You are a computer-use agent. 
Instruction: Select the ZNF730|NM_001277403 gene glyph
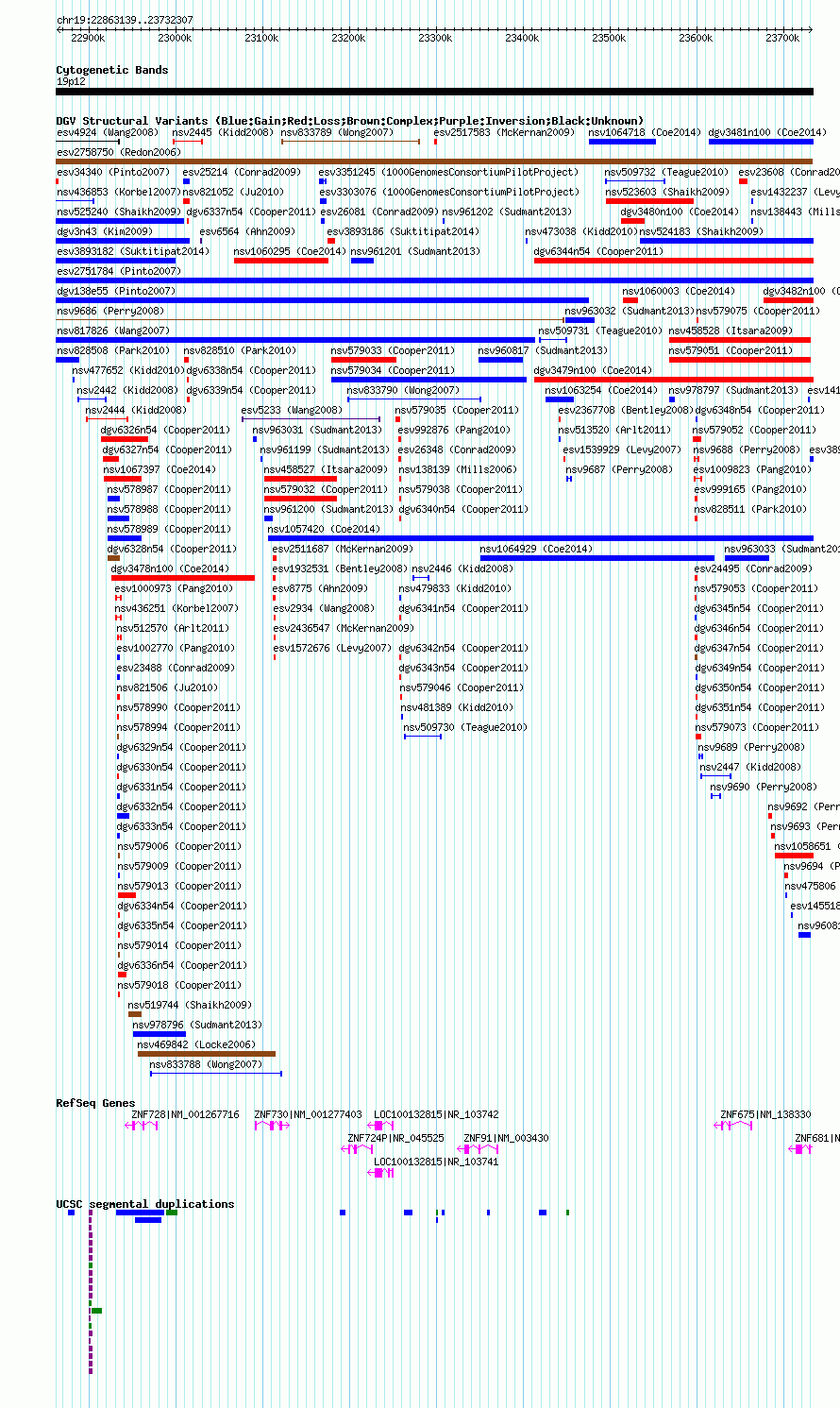tap(271, 1126)
